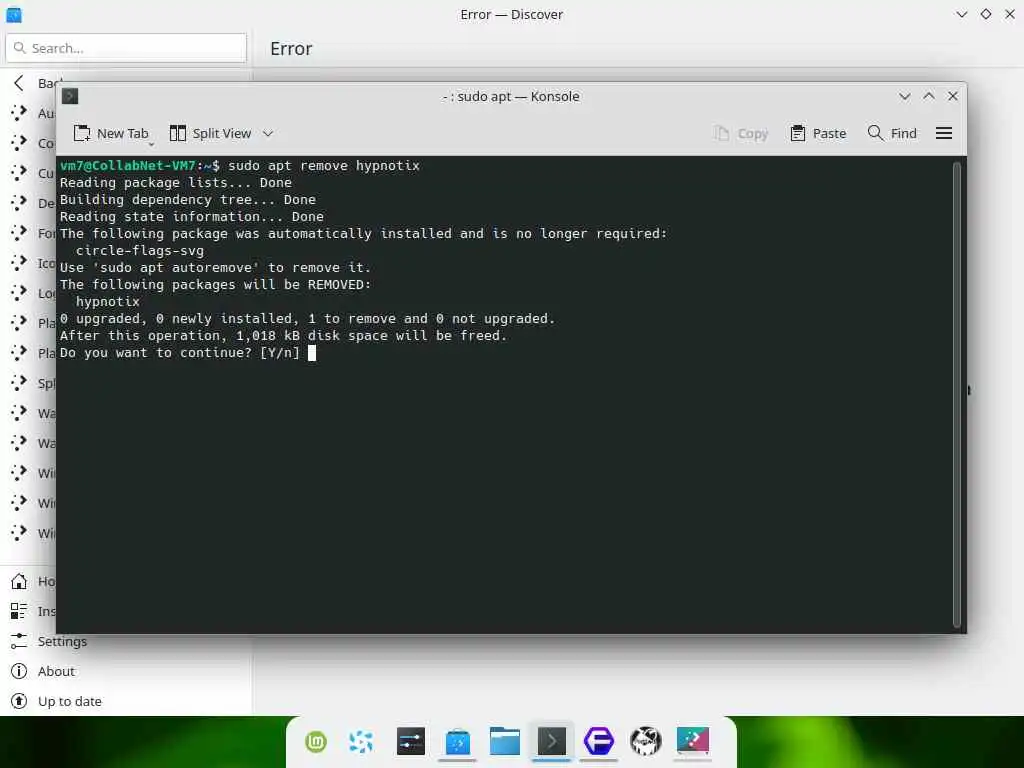Open a New Tab in Konsole
This screenshot has height=768, width=1024.
110,133
